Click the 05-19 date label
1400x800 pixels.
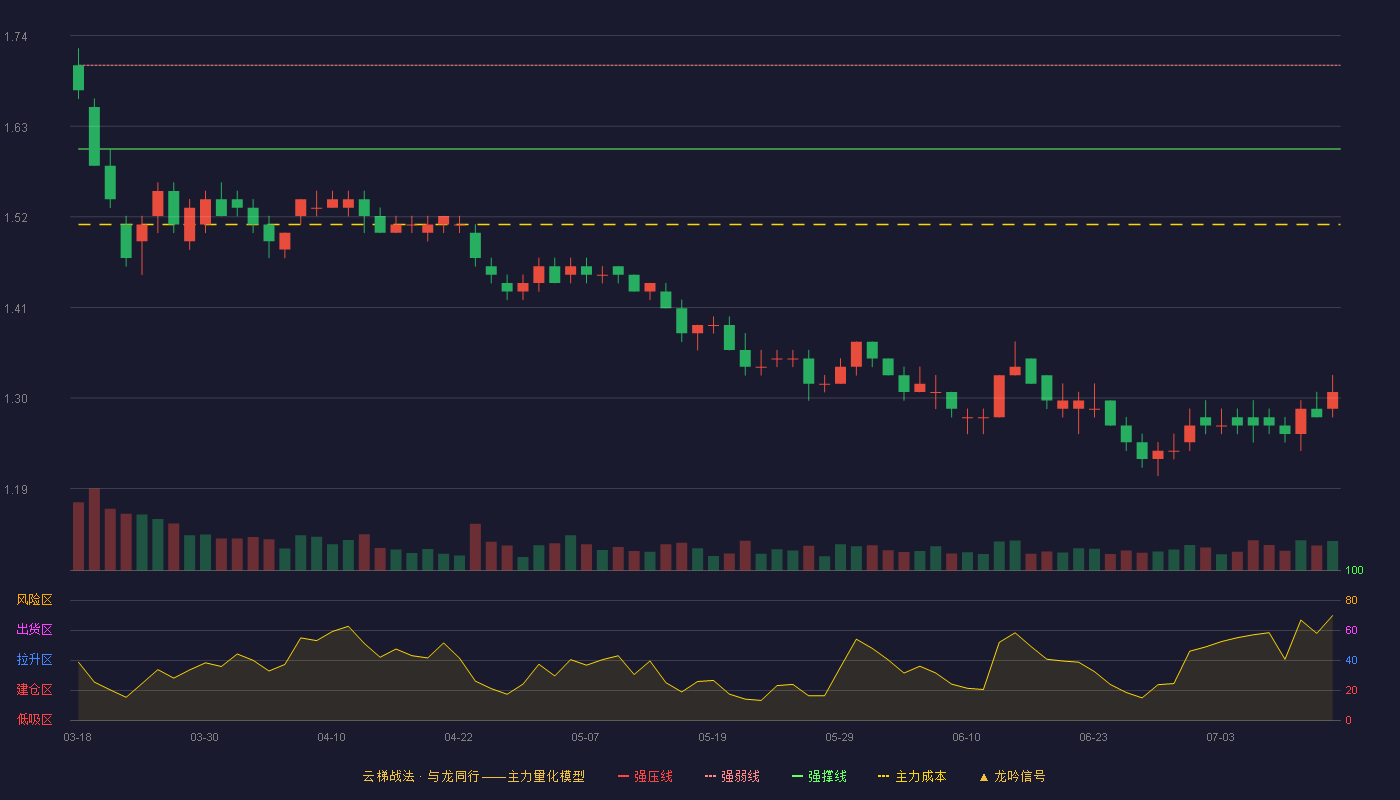click(x=712, y=737)
